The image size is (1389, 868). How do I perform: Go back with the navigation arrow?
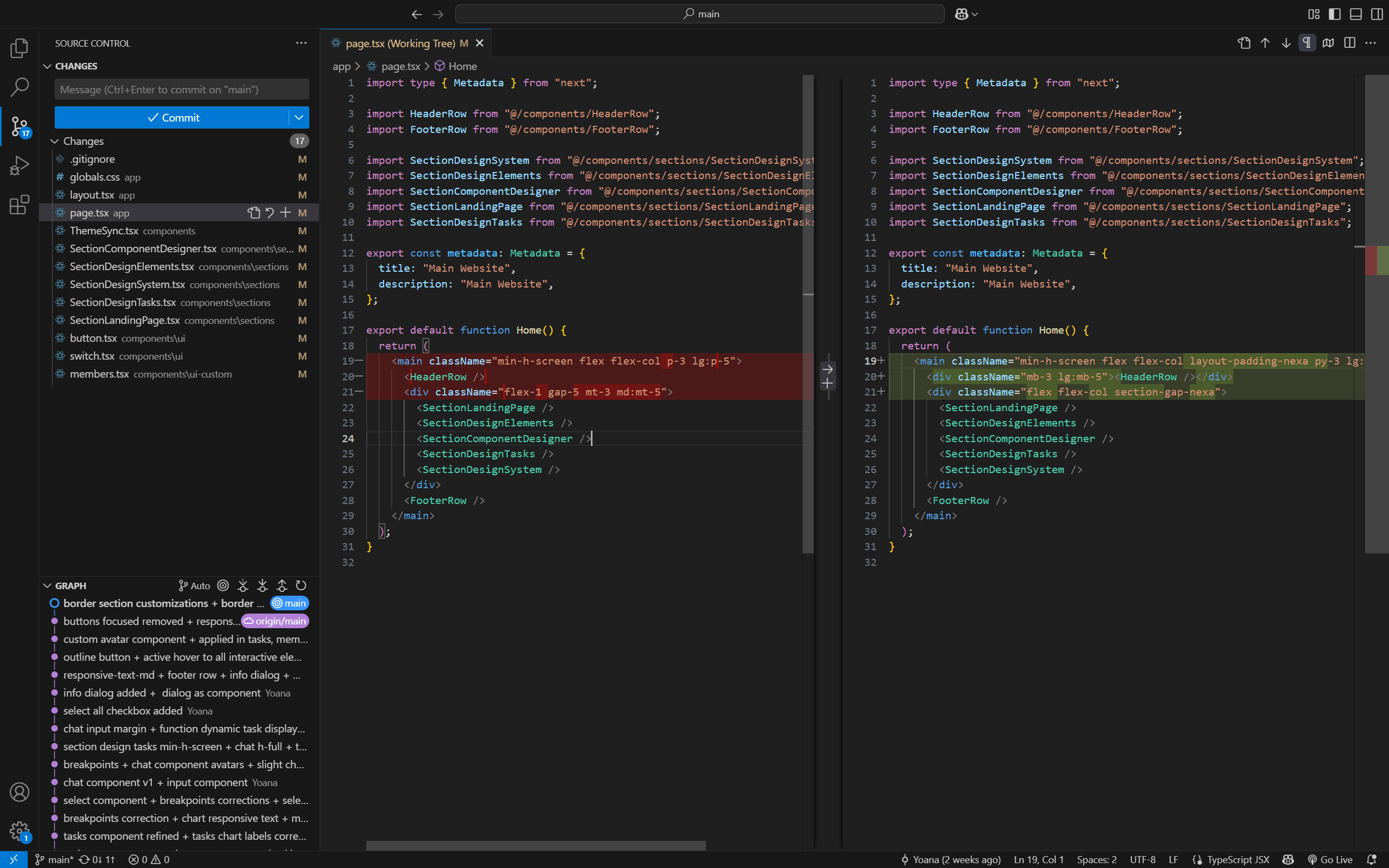[x=417, y=14]
